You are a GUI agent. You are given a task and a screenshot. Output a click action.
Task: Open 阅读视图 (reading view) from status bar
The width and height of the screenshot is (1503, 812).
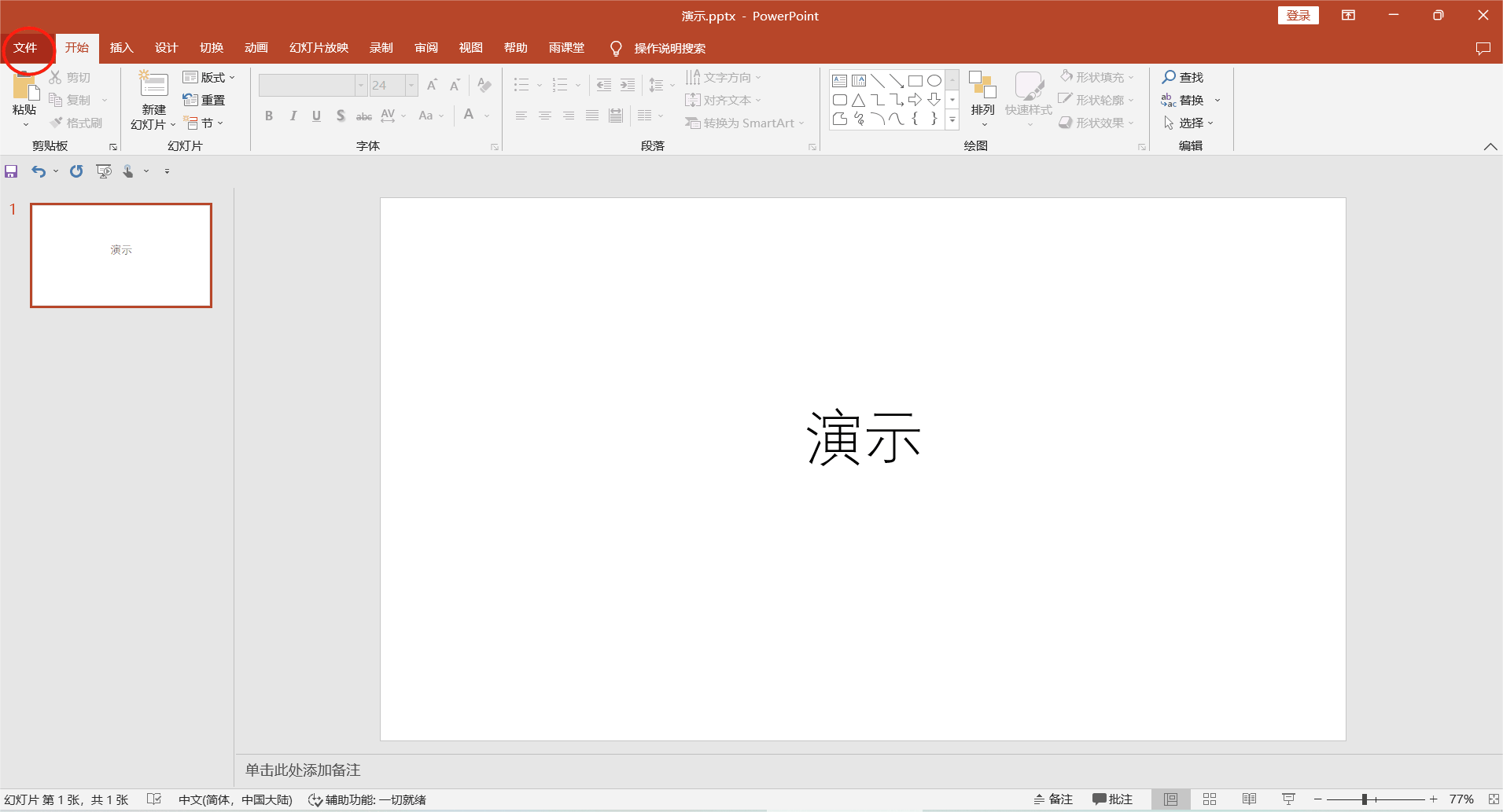click(x=1251, y=799)
